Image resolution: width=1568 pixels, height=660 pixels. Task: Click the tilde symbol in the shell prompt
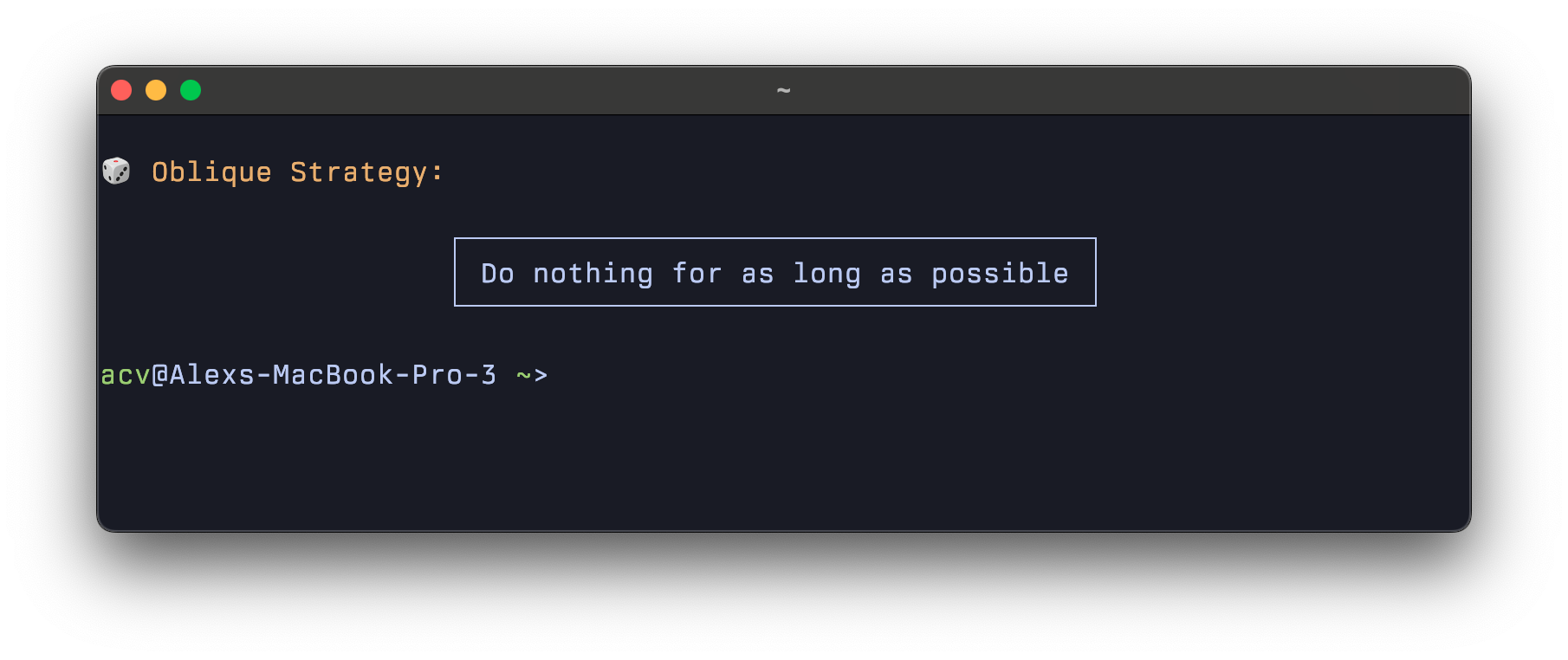(522, 374)
